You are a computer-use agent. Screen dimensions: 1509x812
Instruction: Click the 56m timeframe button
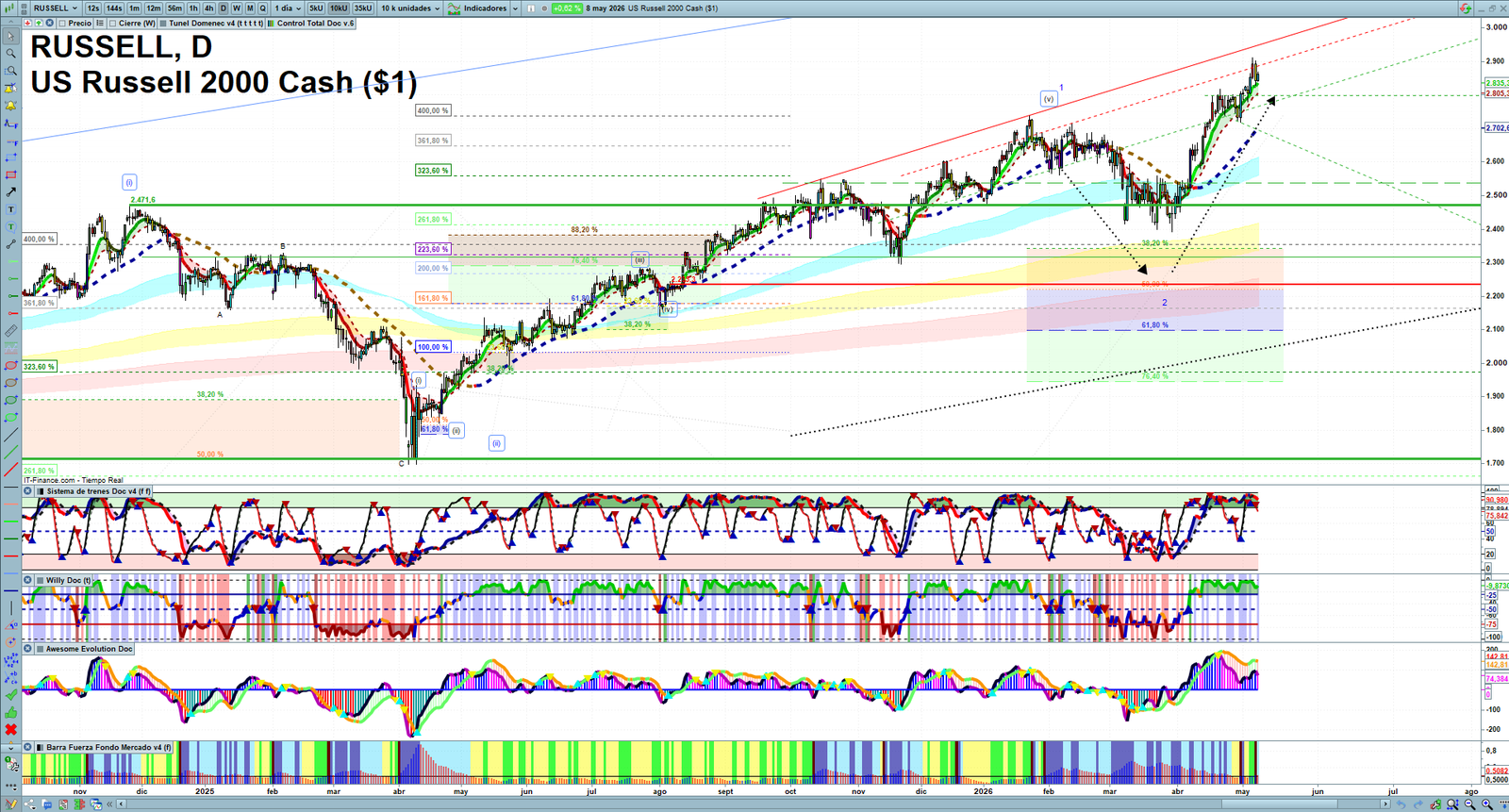coord(174,8)
